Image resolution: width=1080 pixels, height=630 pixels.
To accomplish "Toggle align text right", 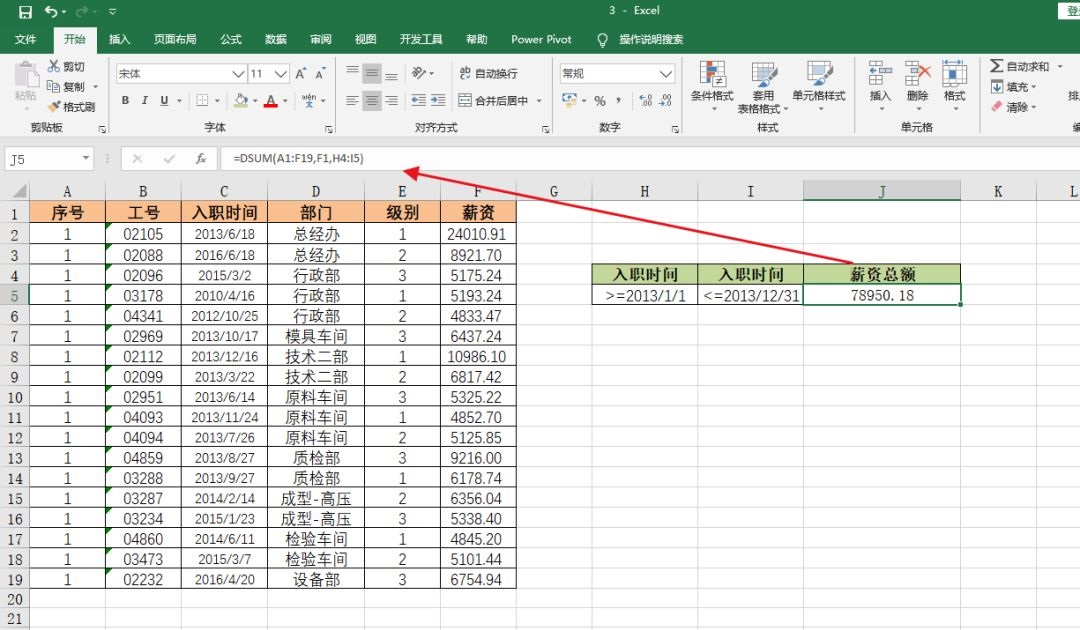I will [x=391, y=101].
